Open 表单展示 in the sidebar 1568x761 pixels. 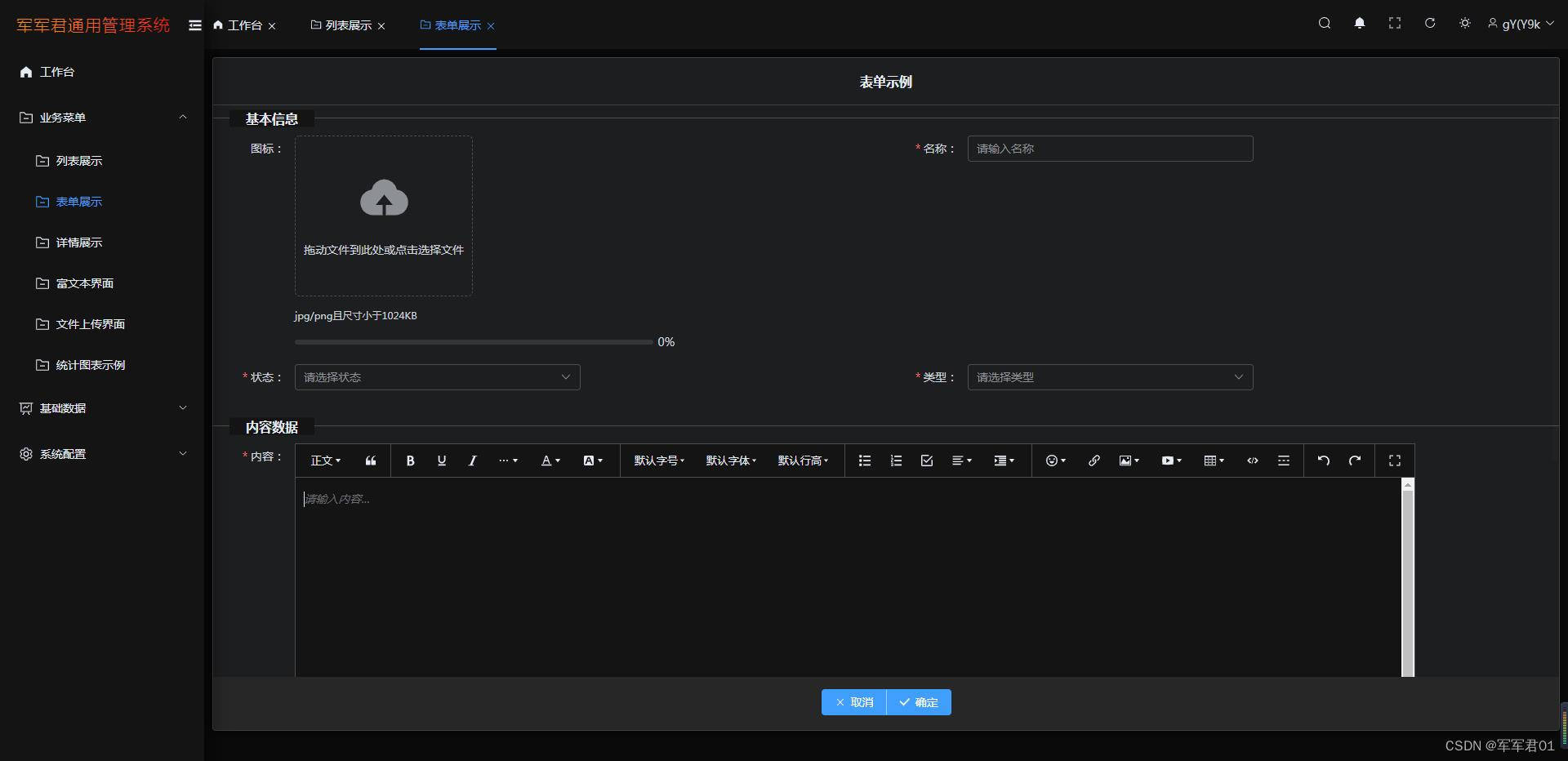point(102,202)
